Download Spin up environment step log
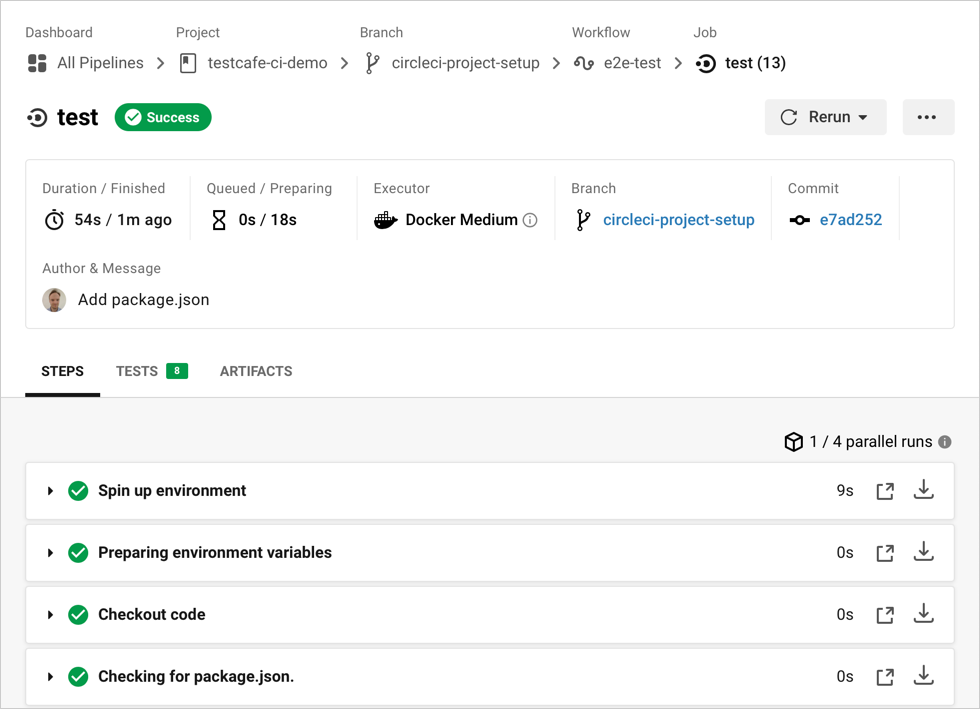This screenshot has height=709, width=980. coord(924,490)
